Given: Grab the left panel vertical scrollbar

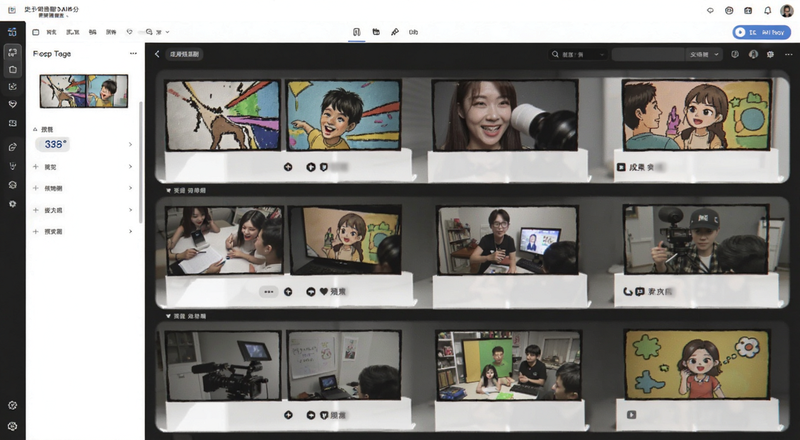Looking at the screenshot, I should (141, 162).
